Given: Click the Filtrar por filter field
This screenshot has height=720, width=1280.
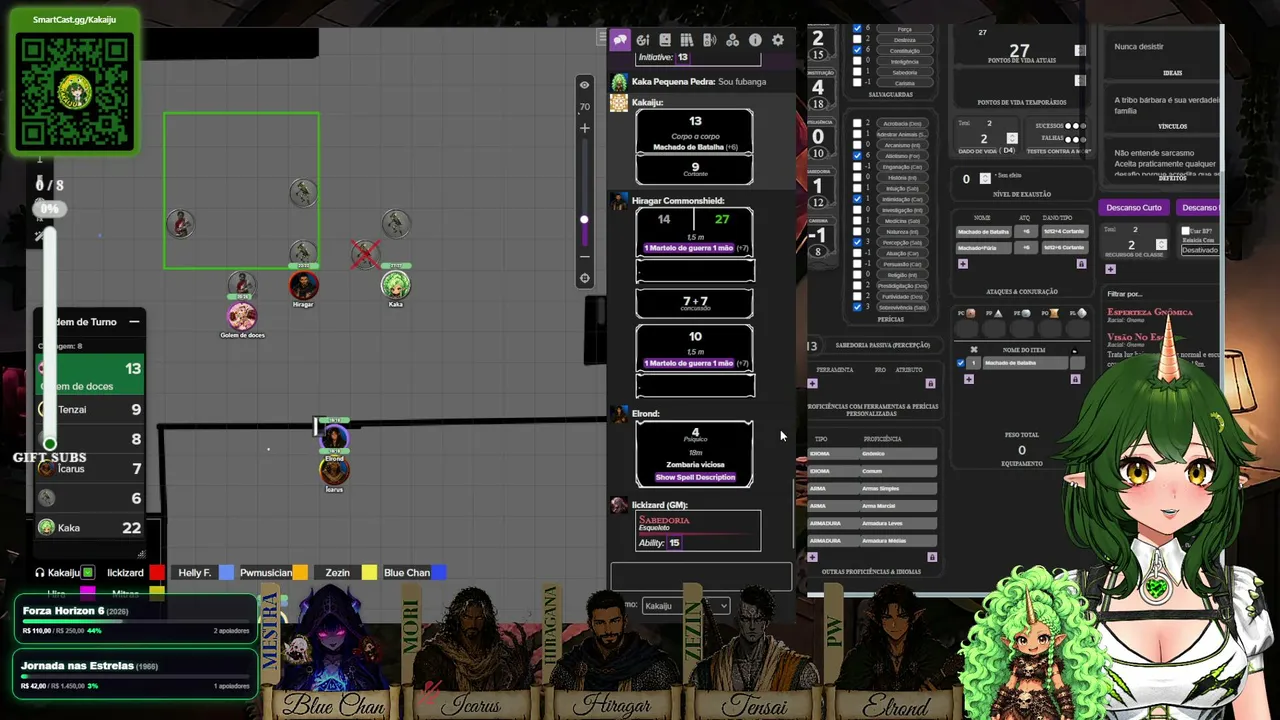Looking at the screenshot, I should [1160, 294].
